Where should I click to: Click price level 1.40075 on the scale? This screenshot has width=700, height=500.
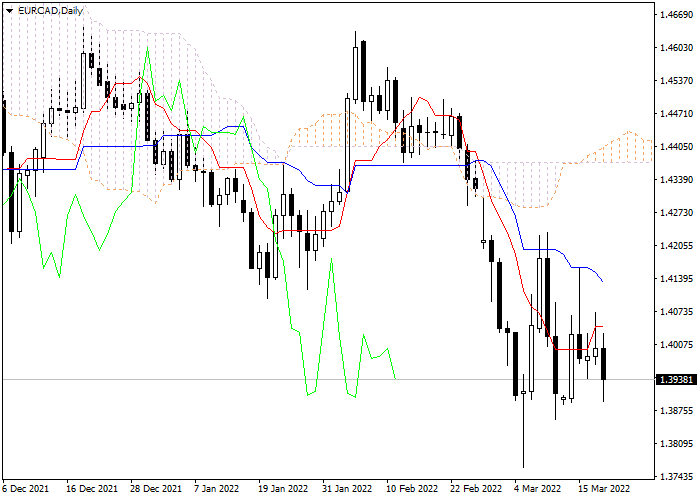pyautogui.click(x=676, y=345)
